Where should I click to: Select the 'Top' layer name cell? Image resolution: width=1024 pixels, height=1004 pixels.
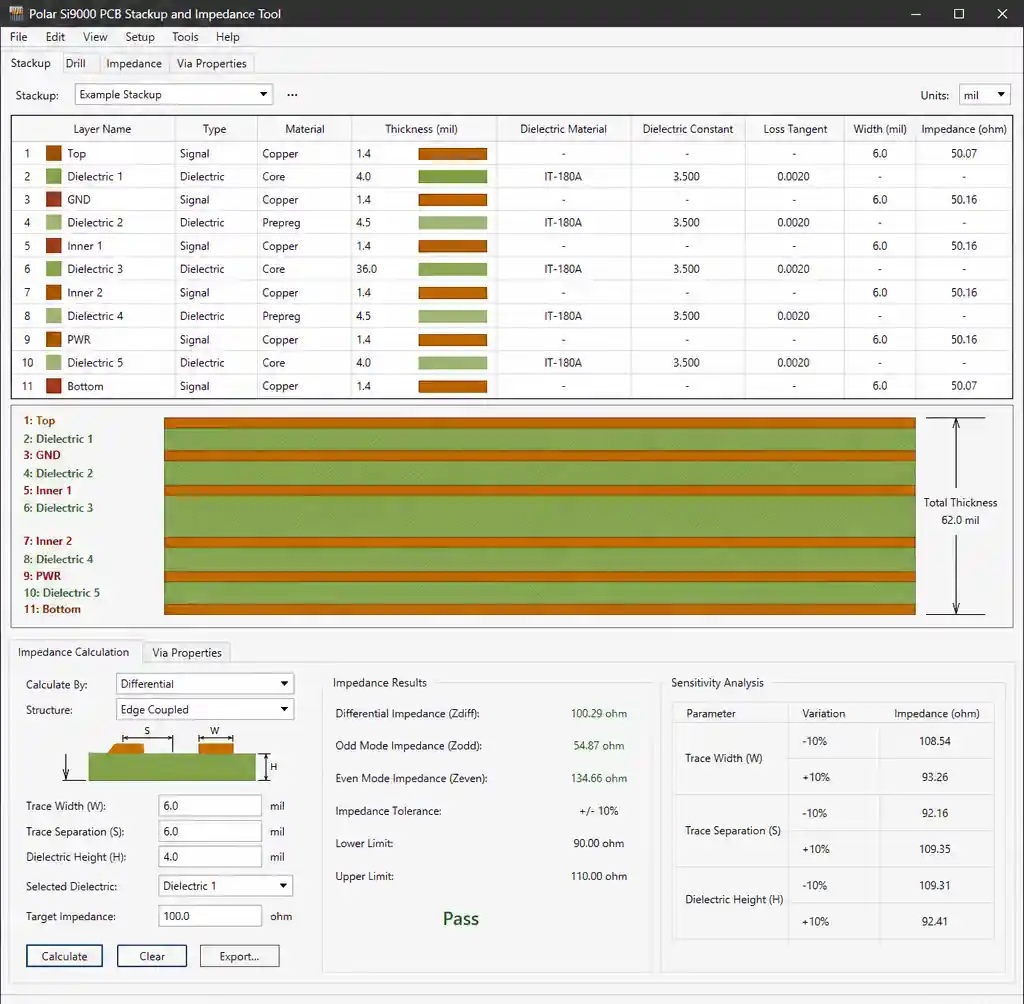(76, 154)
